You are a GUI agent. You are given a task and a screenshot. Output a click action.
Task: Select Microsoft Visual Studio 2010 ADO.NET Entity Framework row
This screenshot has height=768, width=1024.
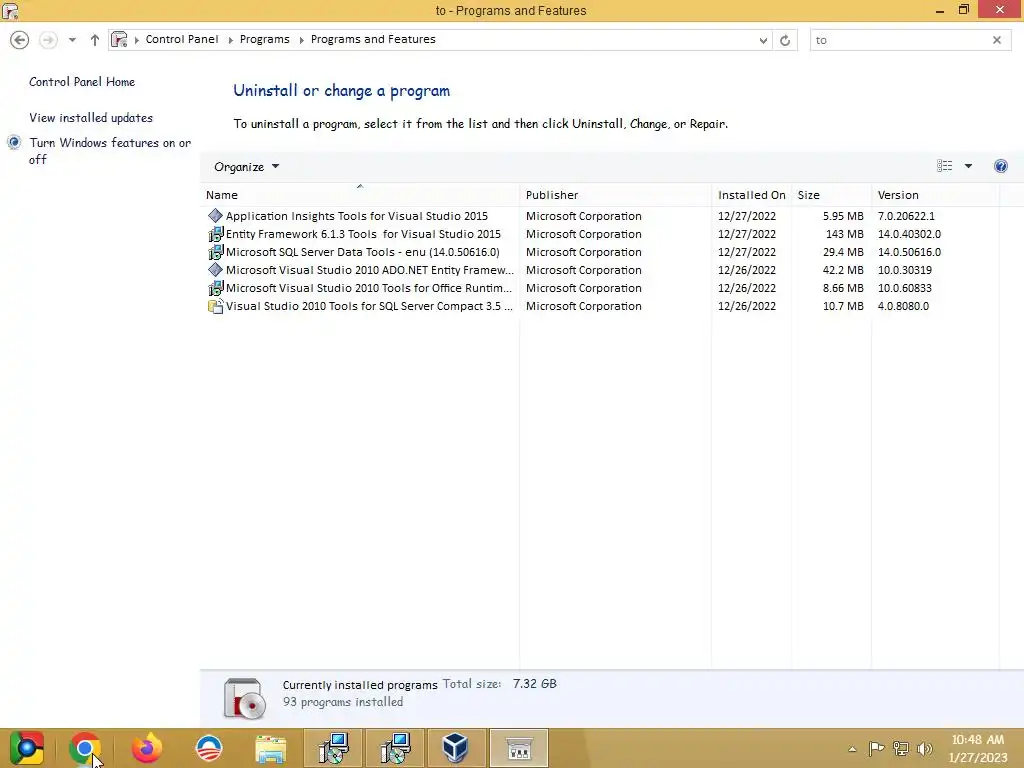[370, 270]
